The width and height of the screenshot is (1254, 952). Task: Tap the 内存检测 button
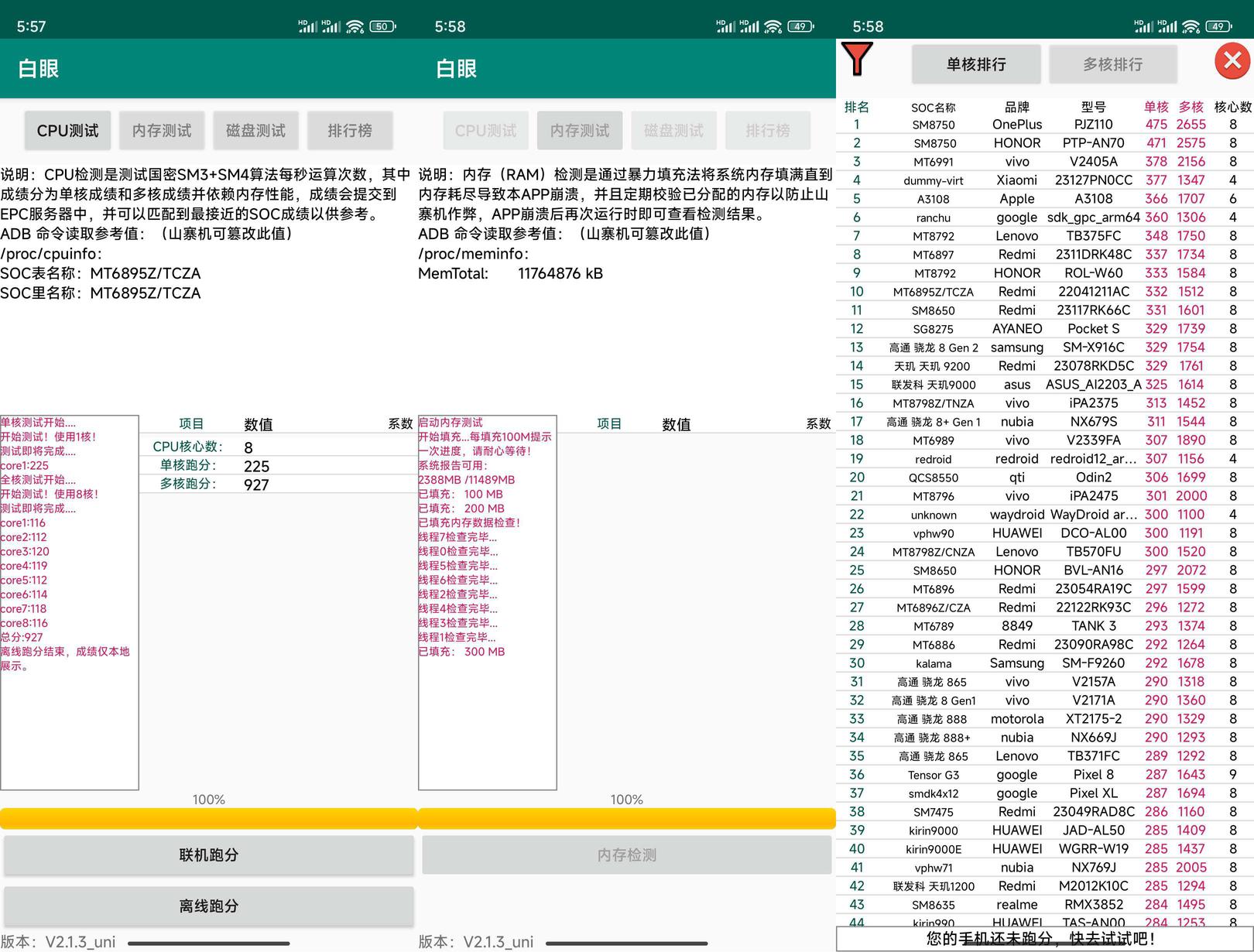(627, 855)
